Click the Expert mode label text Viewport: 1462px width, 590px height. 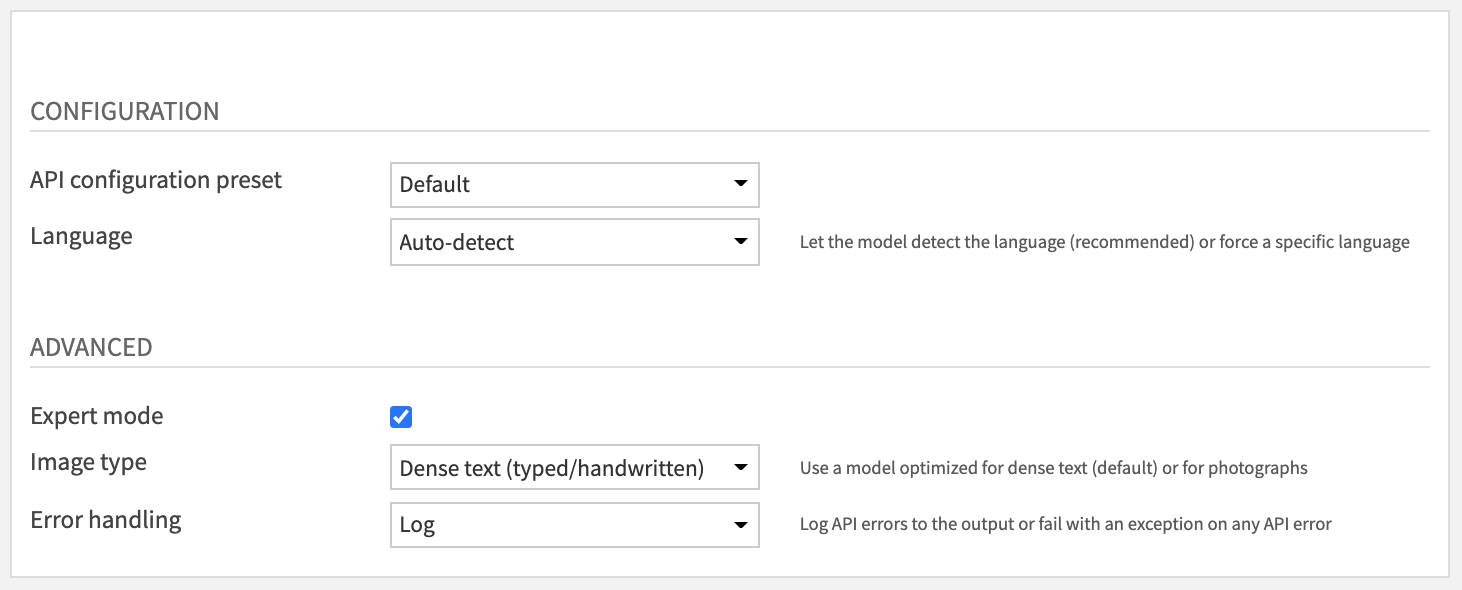click(96, 416)
